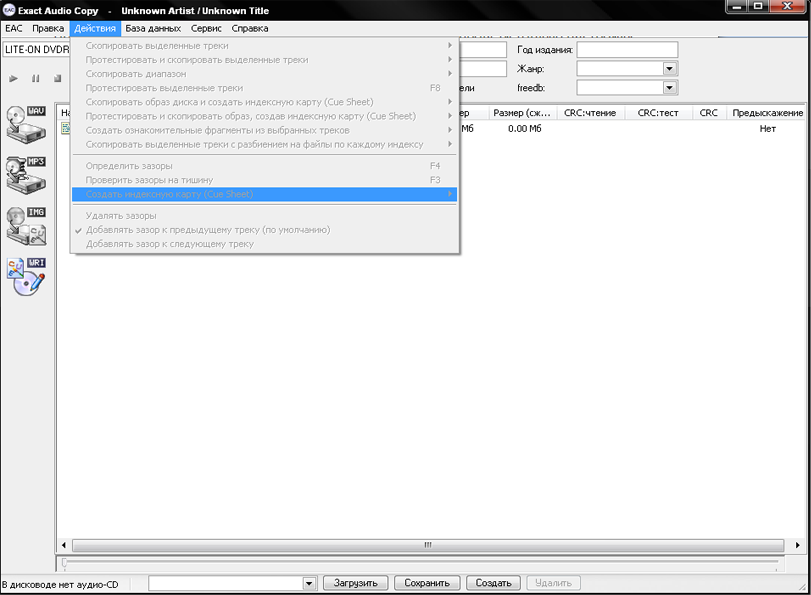Click the Создать button
811x595 pixels.
click(x=493, y=583)
